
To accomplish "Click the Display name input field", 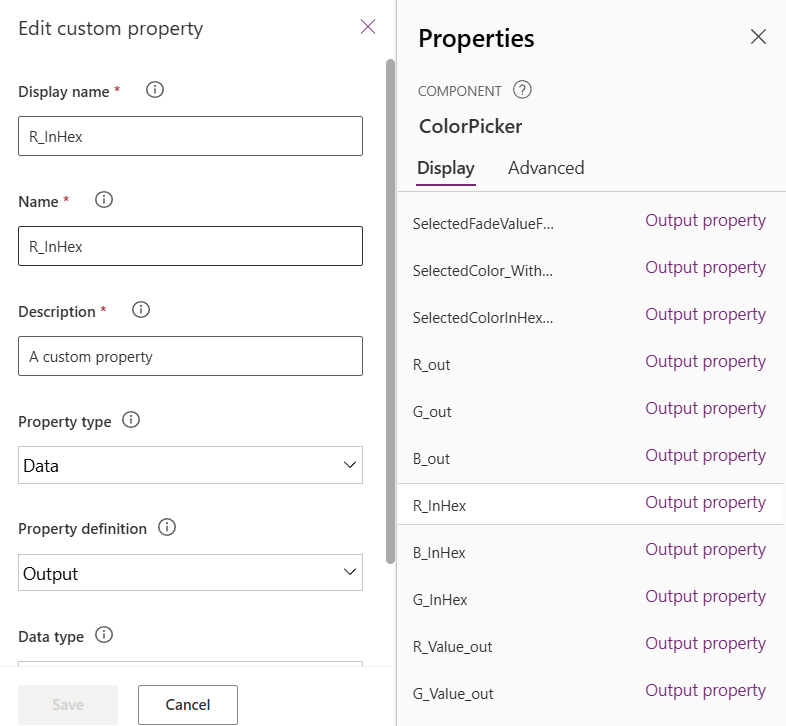I will (x=190, y=136).
